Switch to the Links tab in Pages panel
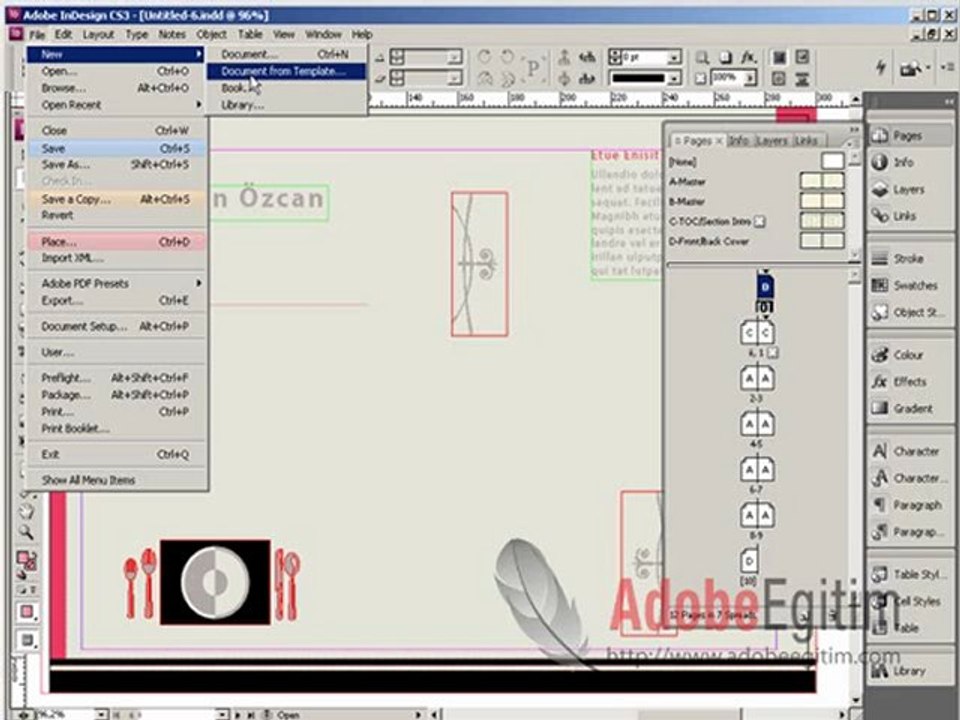The image size is (960, 720). tap(806, 141)
